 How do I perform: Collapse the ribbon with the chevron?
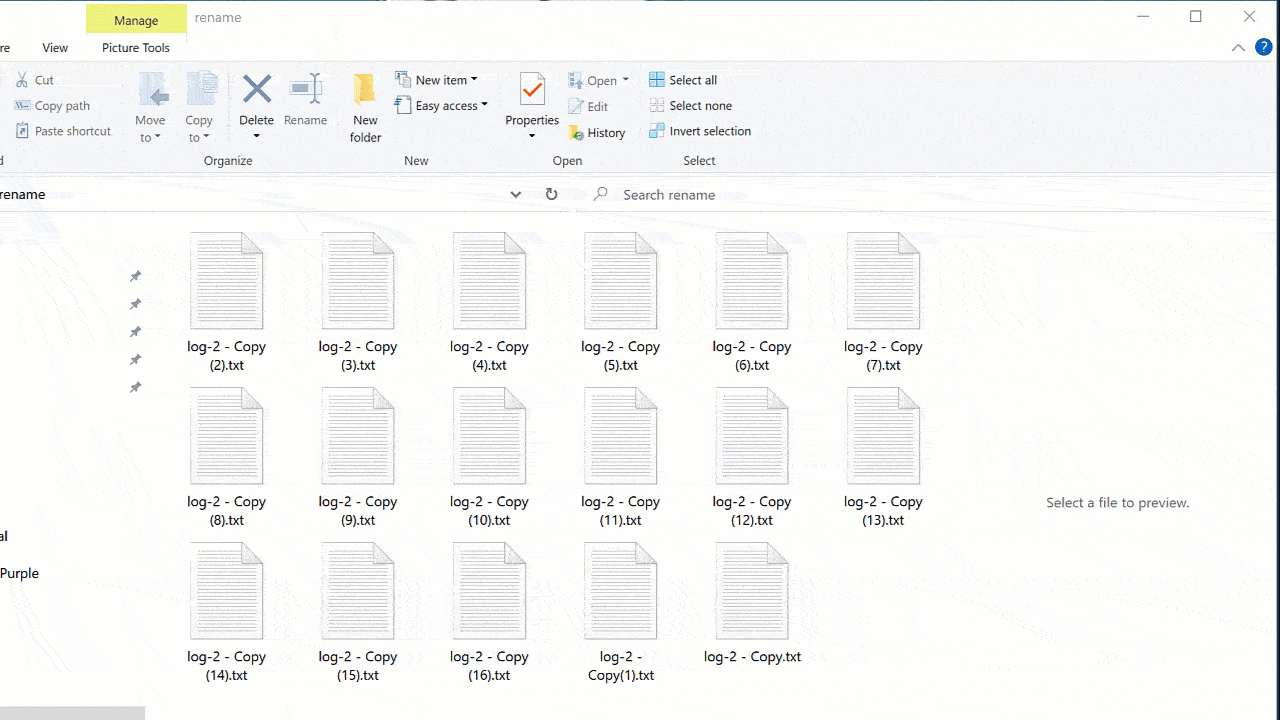[x=1238, y=47]
